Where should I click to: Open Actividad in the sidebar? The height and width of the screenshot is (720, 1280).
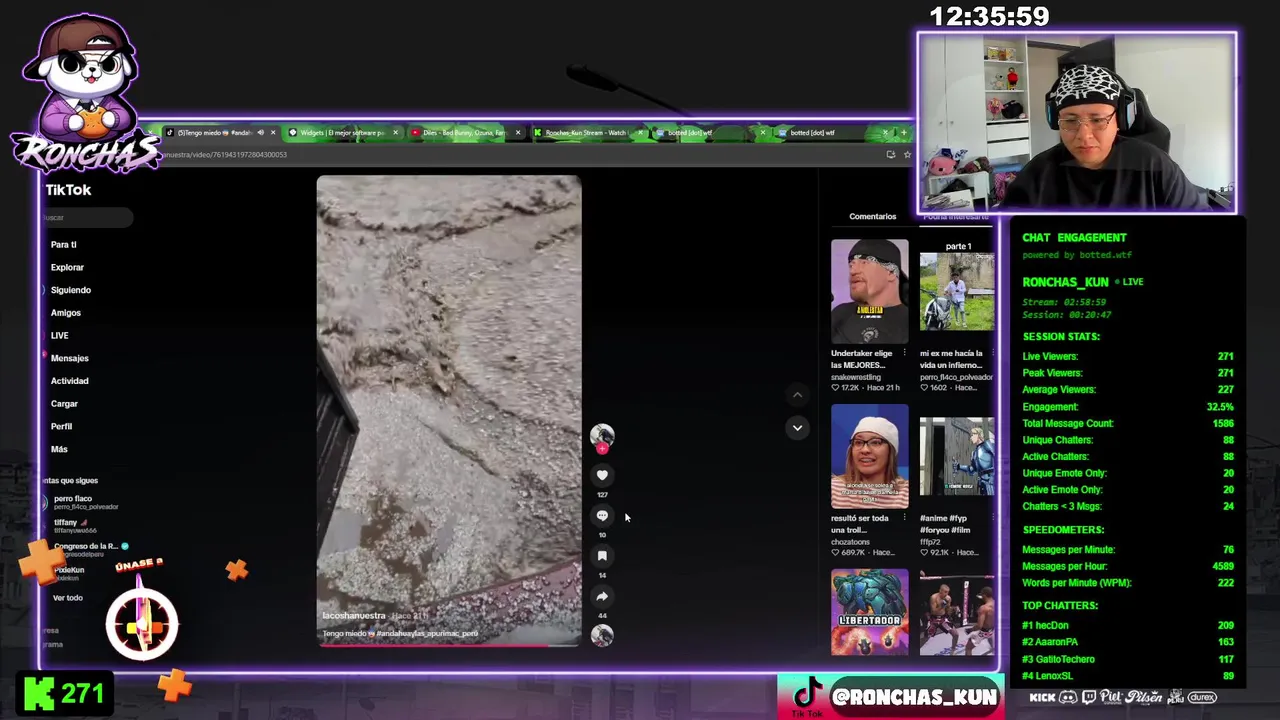click(70, 381)
